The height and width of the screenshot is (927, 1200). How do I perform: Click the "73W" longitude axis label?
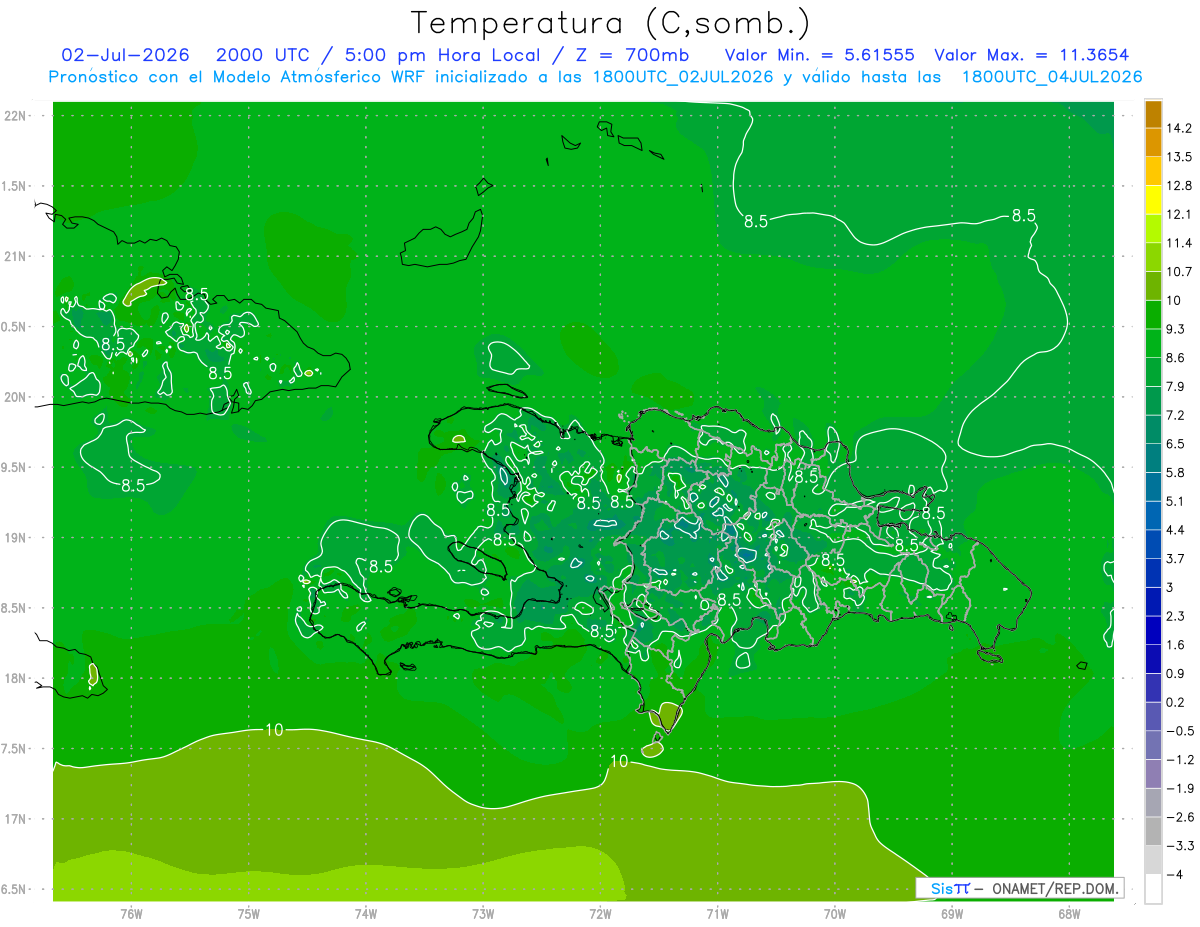pos(483,913)
